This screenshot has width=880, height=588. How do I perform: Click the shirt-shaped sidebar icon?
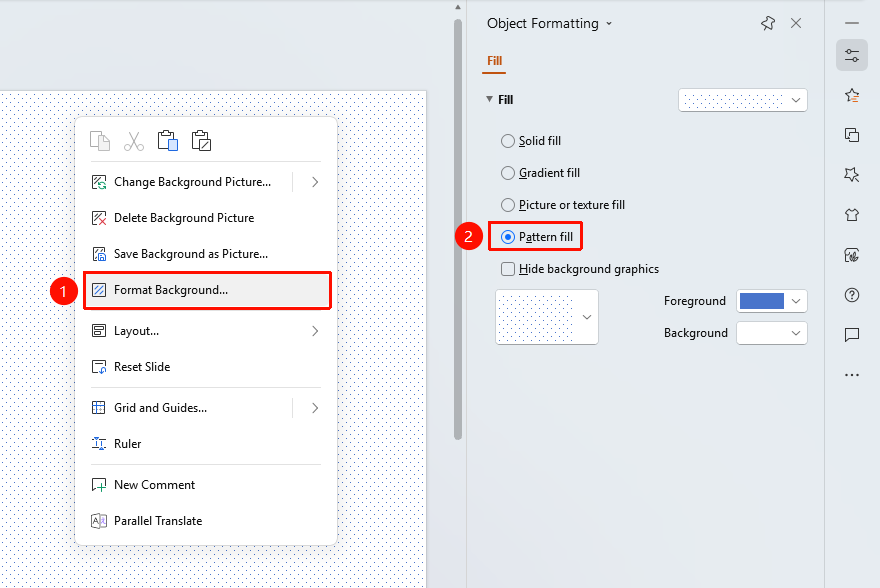(852, 215)
